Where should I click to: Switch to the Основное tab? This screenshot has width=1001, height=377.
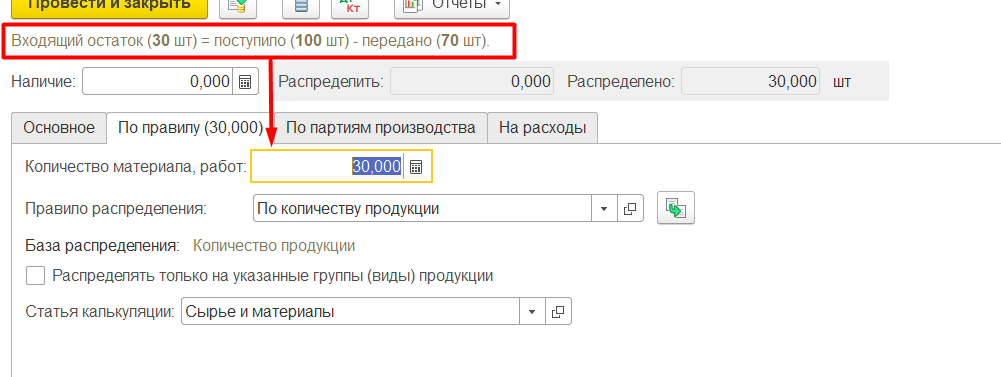59,128
